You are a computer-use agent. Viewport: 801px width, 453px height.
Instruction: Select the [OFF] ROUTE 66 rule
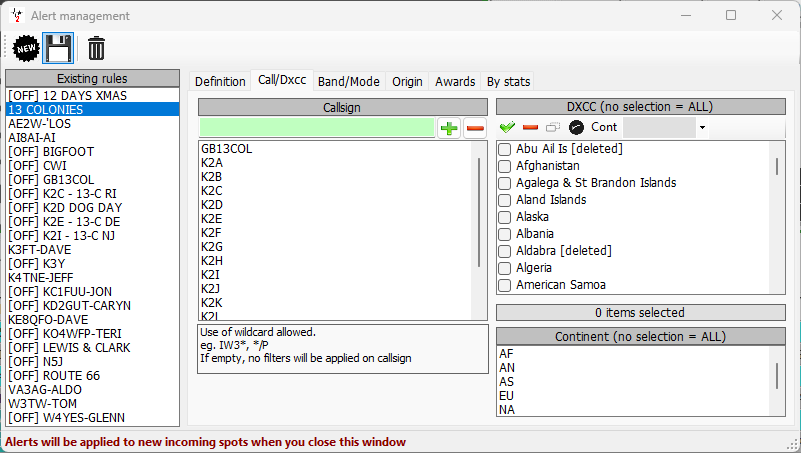92,376
